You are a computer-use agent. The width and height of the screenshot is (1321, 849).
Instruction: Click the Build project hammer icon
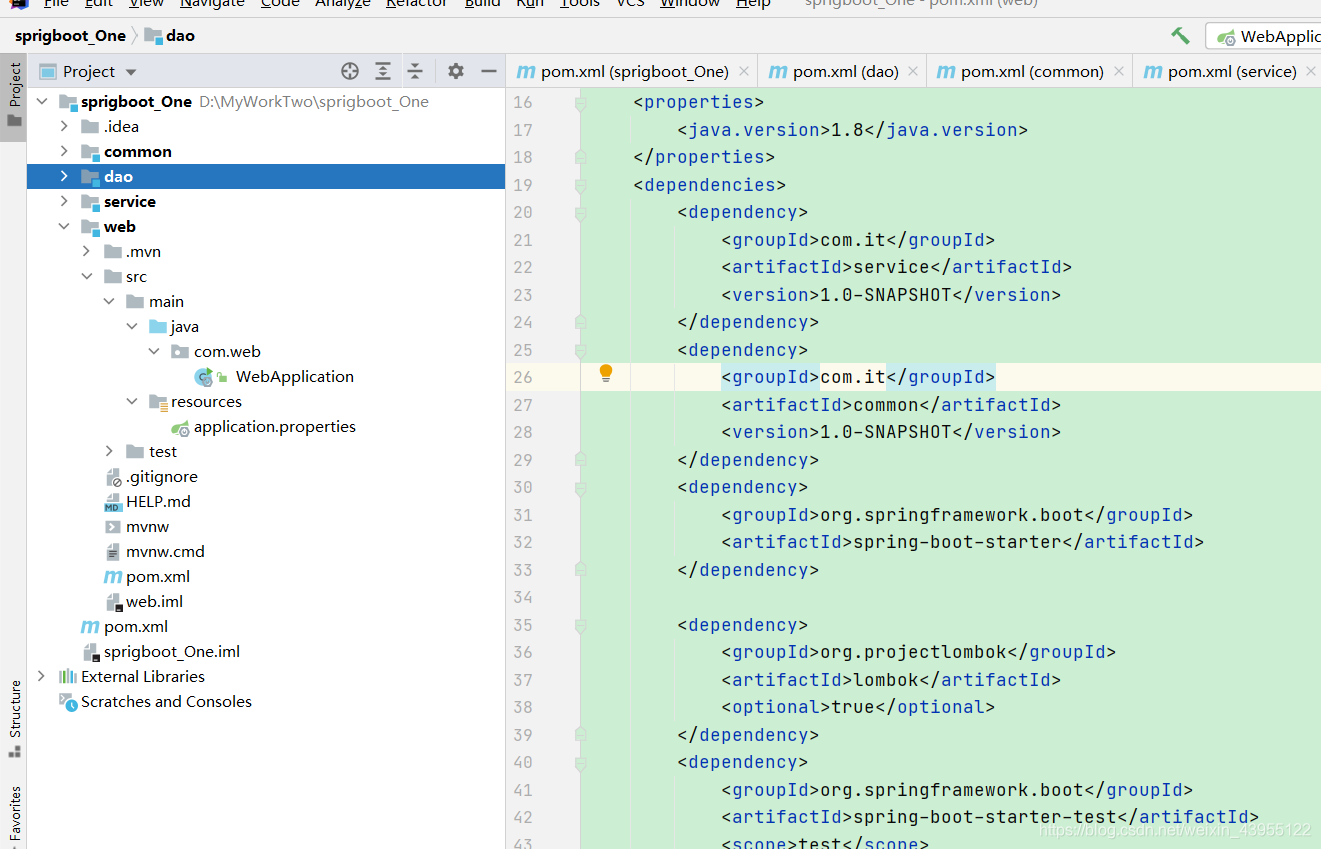coord(1180,36)
